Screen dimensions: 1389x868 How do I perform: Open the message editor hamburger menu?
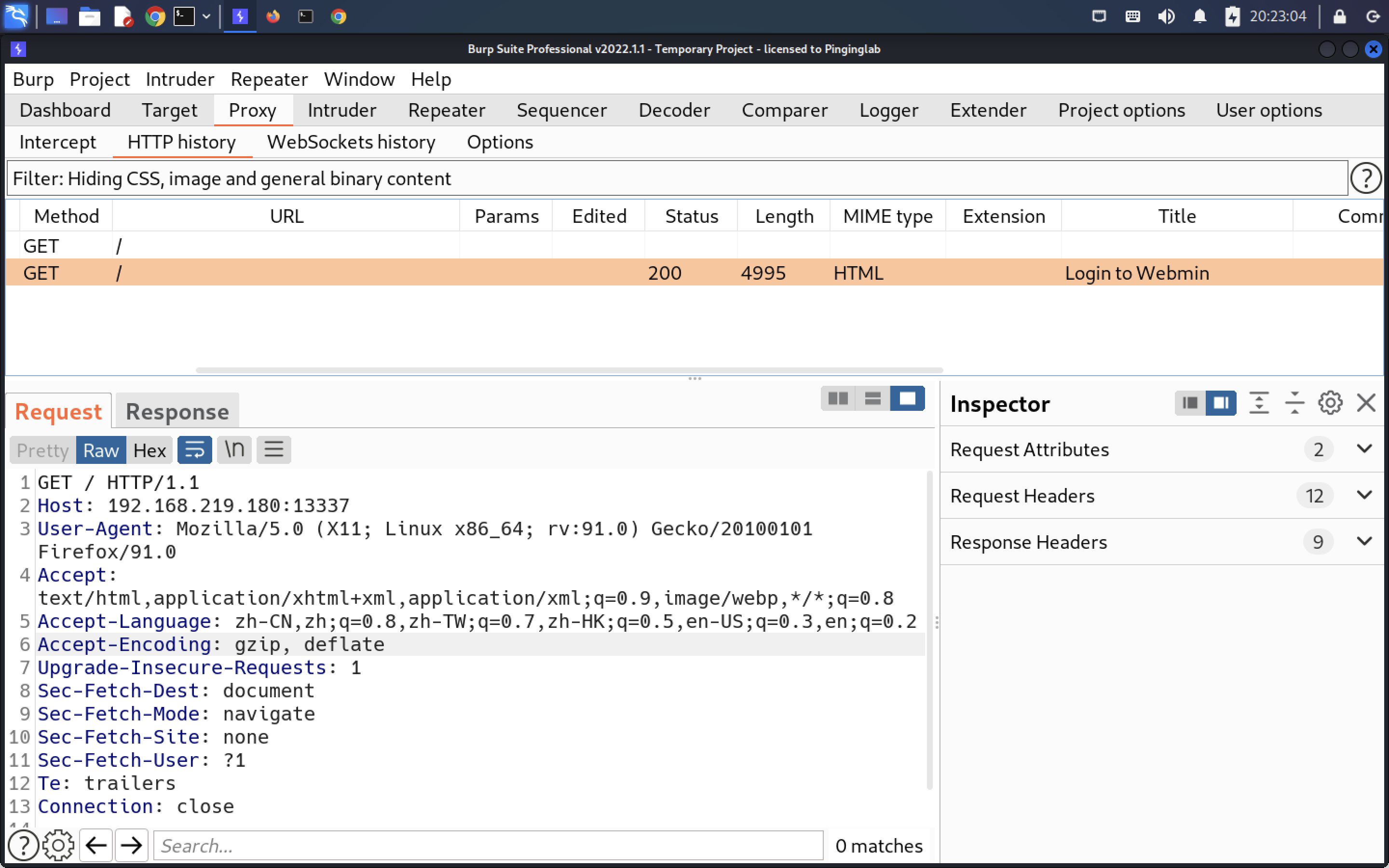[273, 449]
